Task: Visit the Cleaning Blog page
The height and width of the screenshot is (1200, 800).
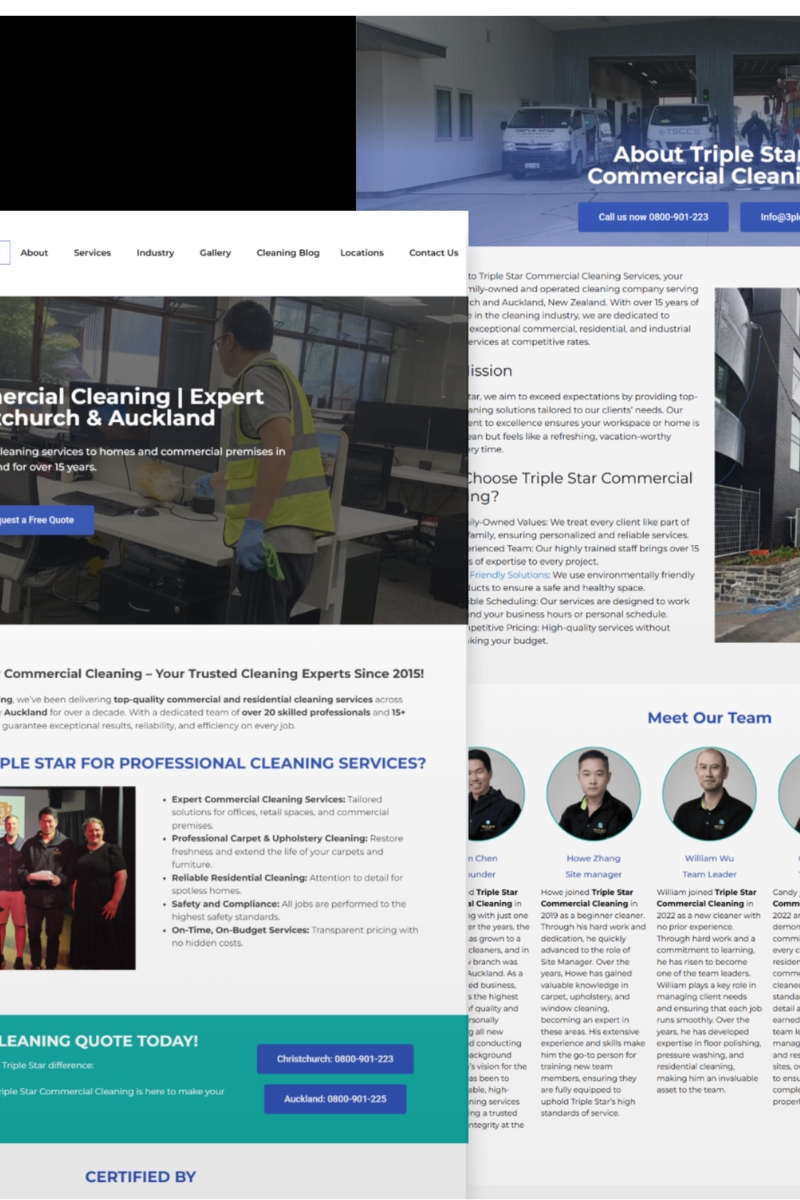Action: pyautogui.click(x=288, y=253)
